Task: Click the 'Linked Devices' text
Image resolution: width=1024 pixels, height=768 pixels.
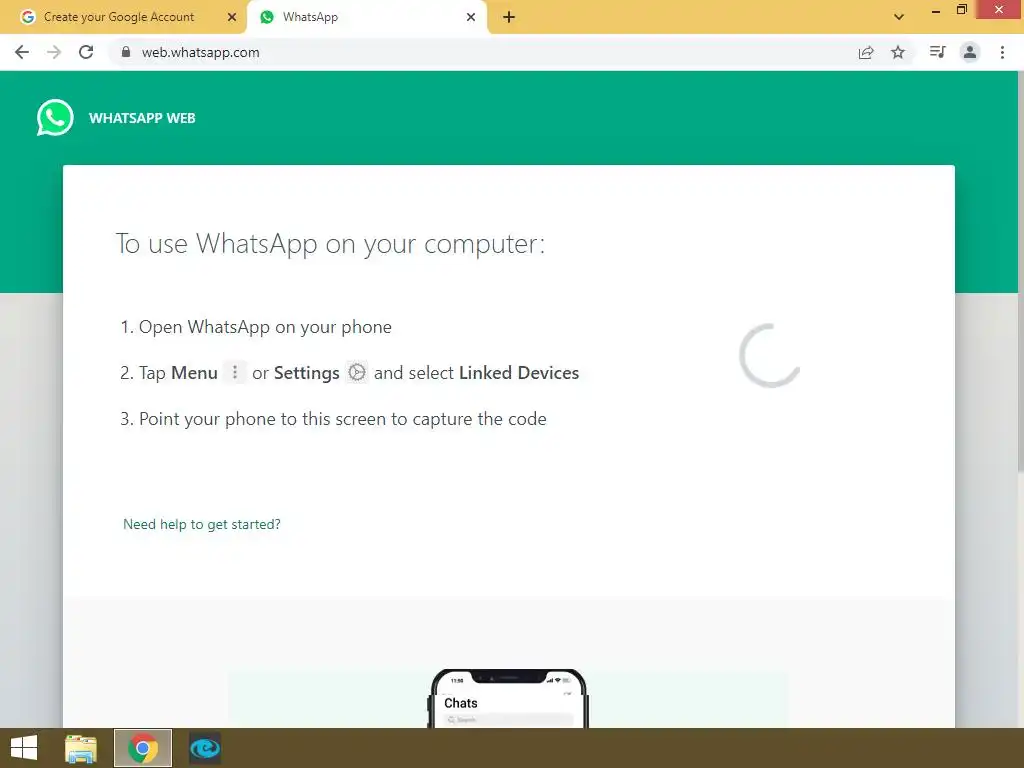Action: coord(519,373)
